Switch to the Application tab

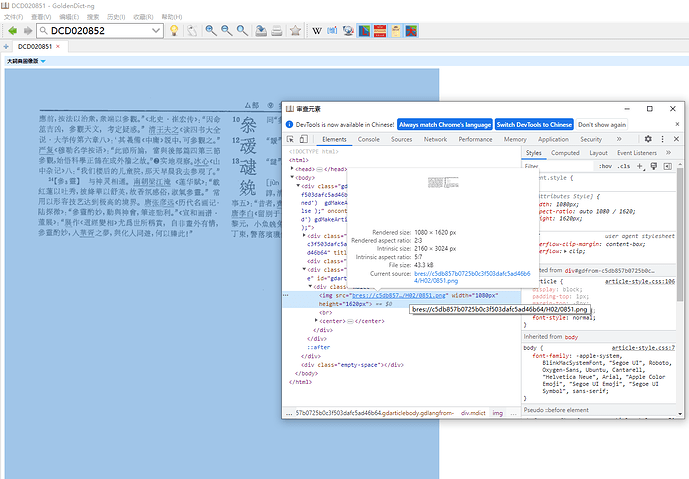pyautogui.click(x=553, y=139)
